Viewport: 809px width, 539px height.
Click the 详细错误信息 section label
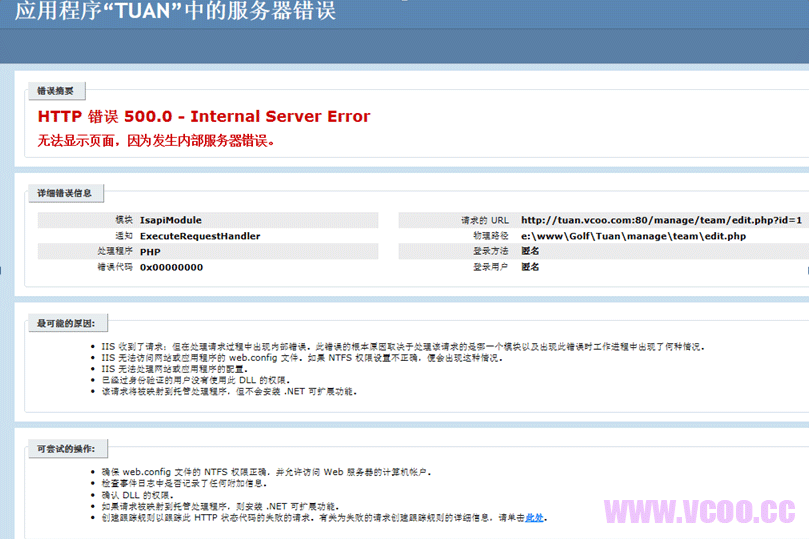(65, 193)
